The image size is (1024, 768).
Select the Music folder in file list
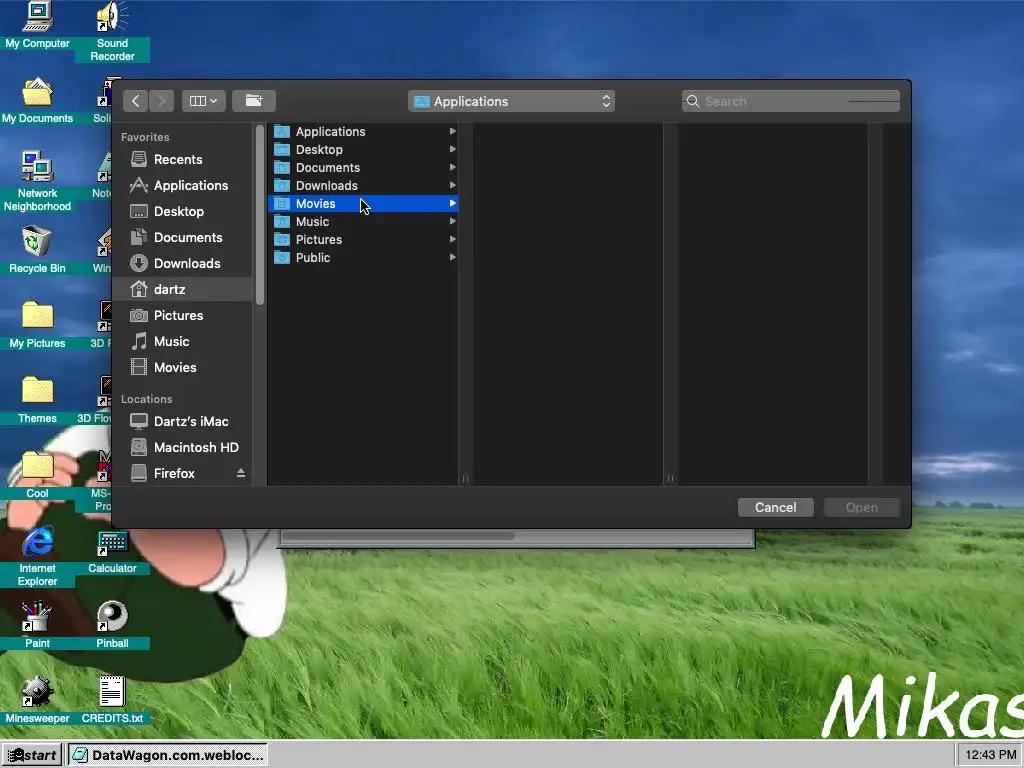[363, 221]
